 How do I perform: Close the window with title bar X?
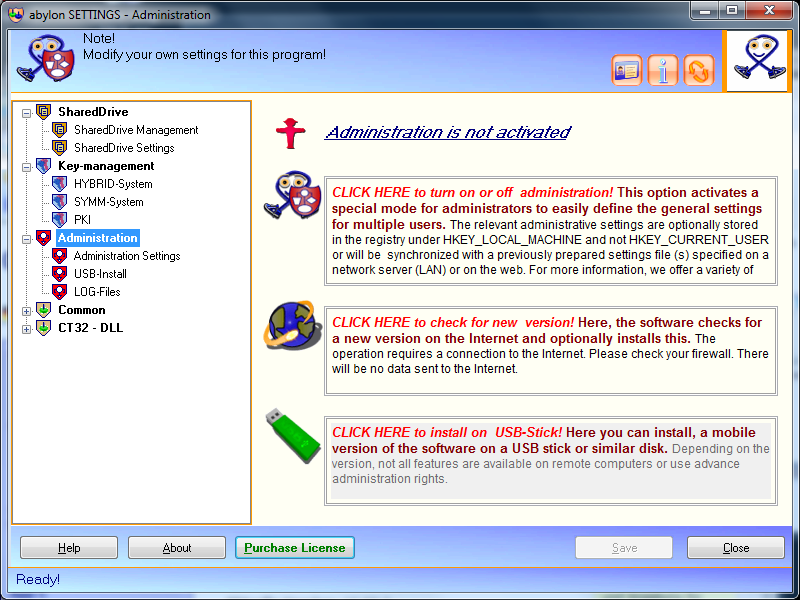769,10
